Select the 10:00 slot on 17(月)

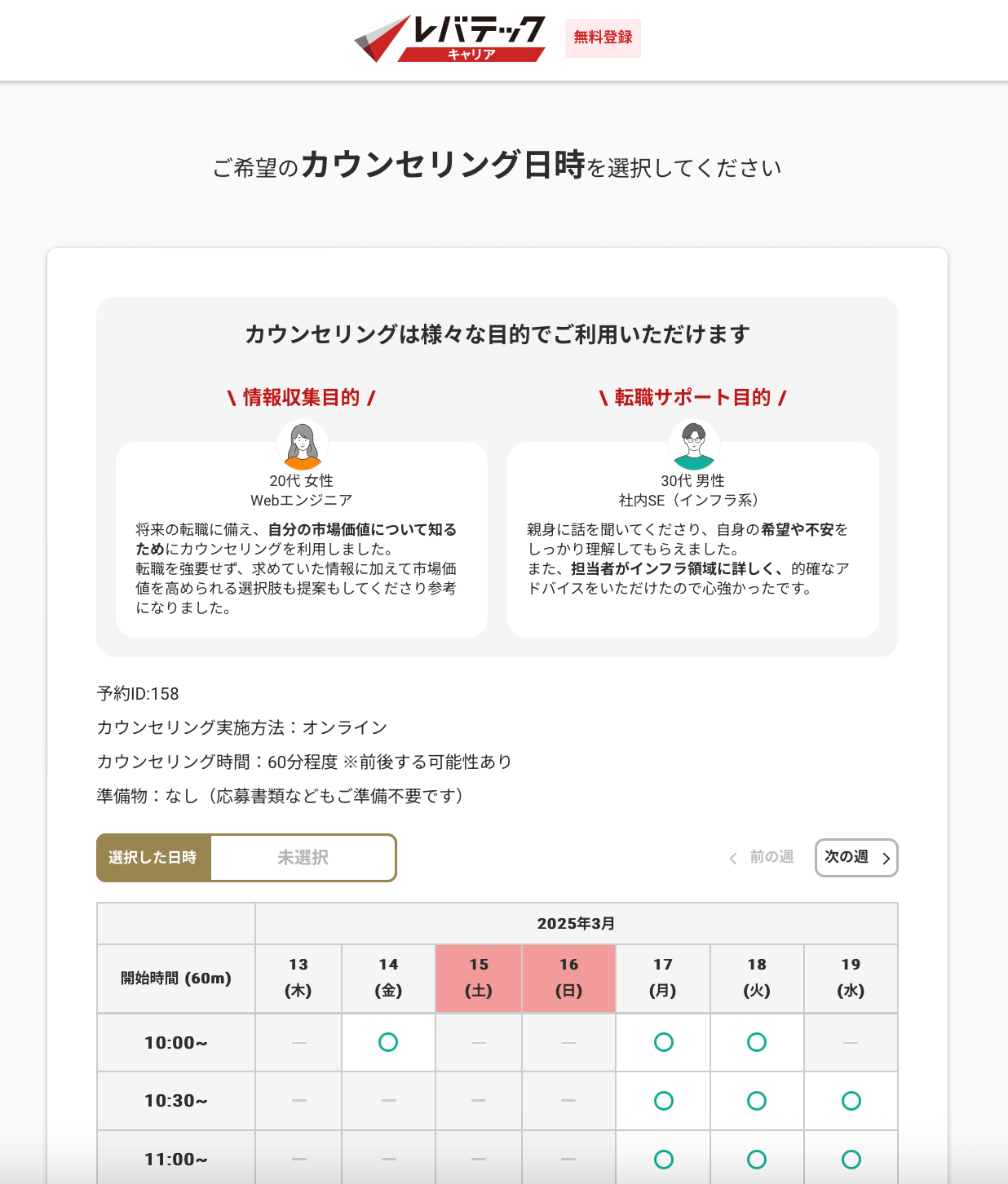click(x=663, y=1042)
